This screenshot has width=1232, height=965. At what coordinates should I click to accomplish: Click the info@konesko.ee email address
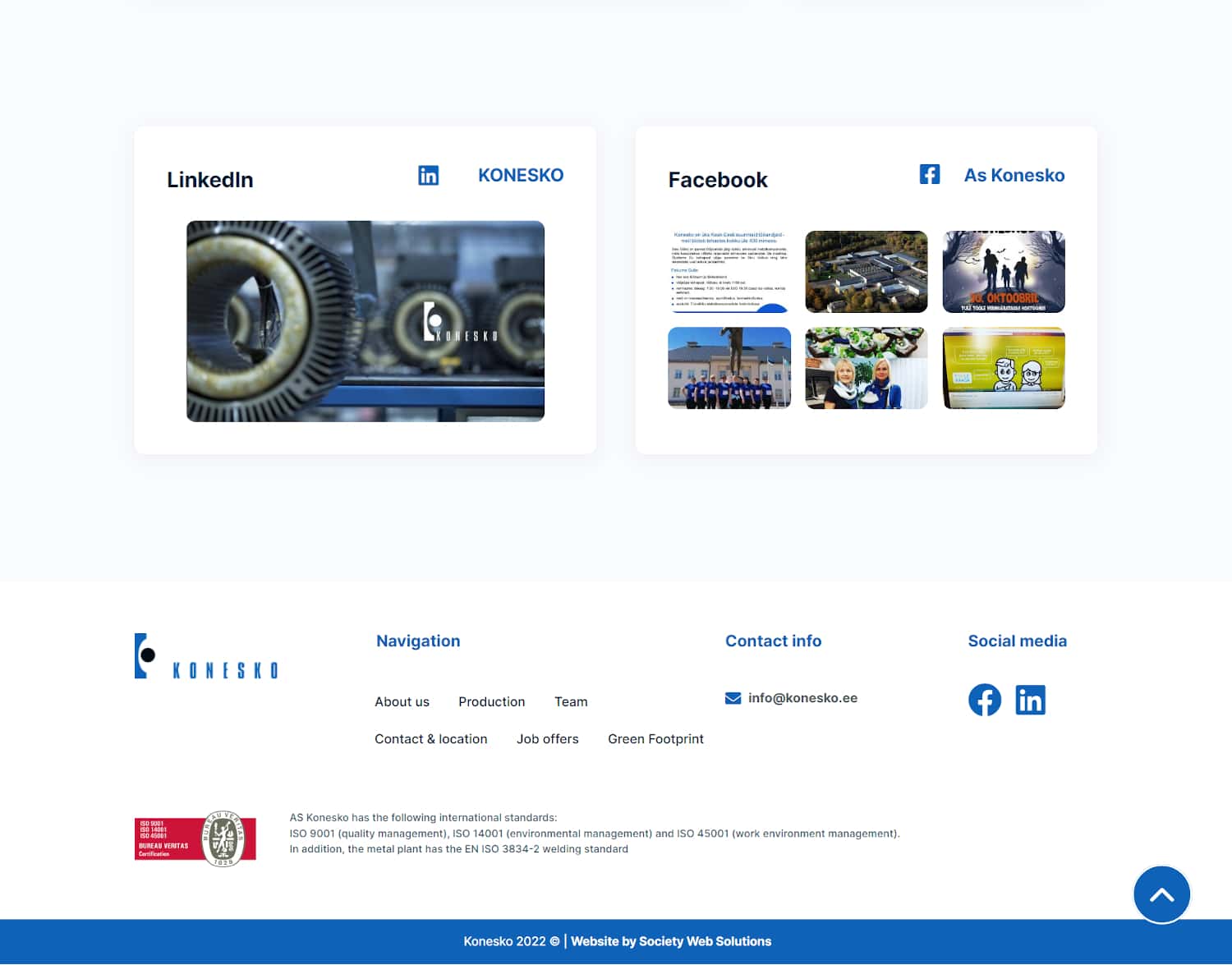point(802,698)
